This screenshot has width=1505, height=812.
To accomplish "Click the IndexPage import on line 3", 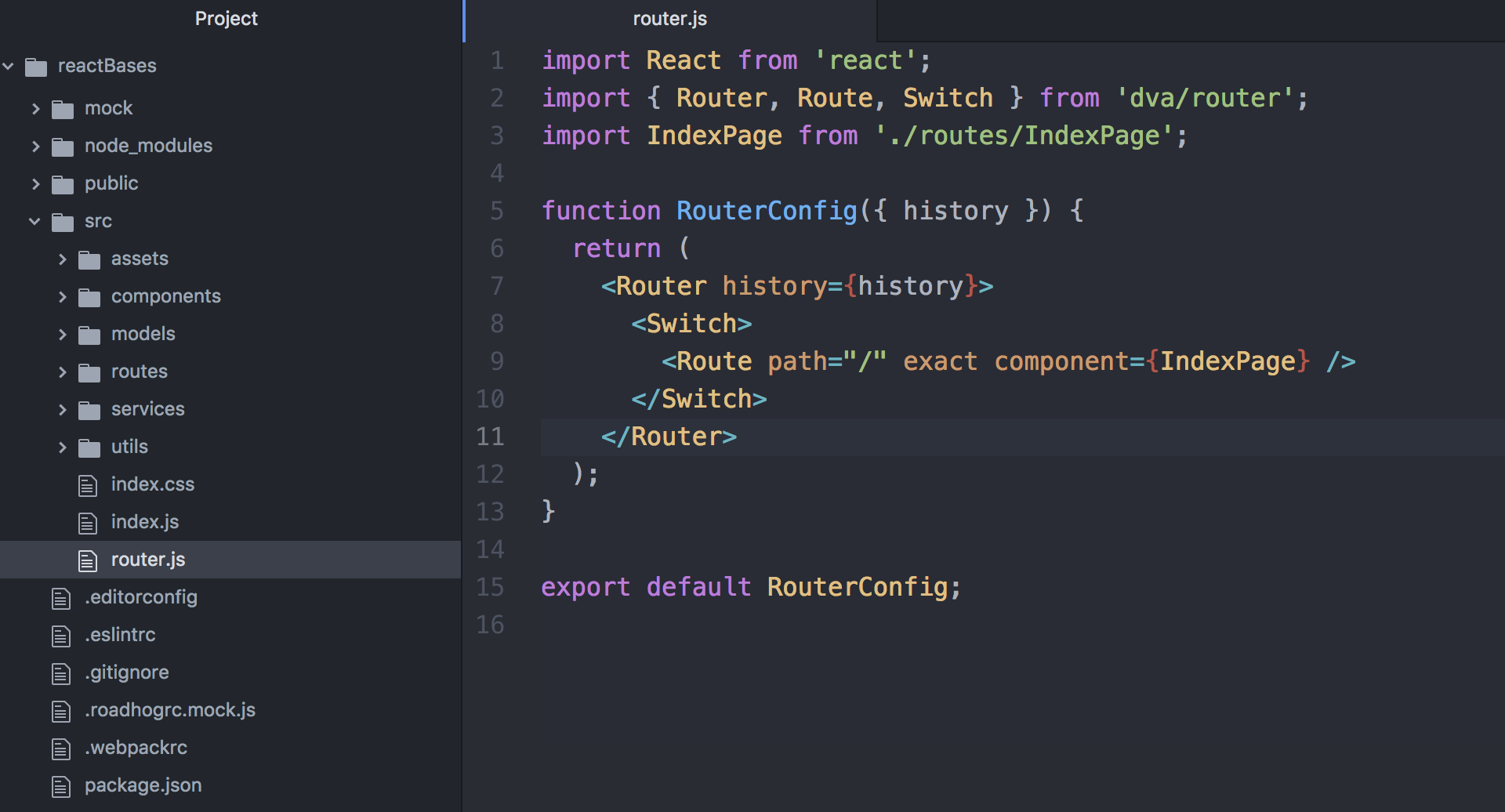I will [714, 135].
